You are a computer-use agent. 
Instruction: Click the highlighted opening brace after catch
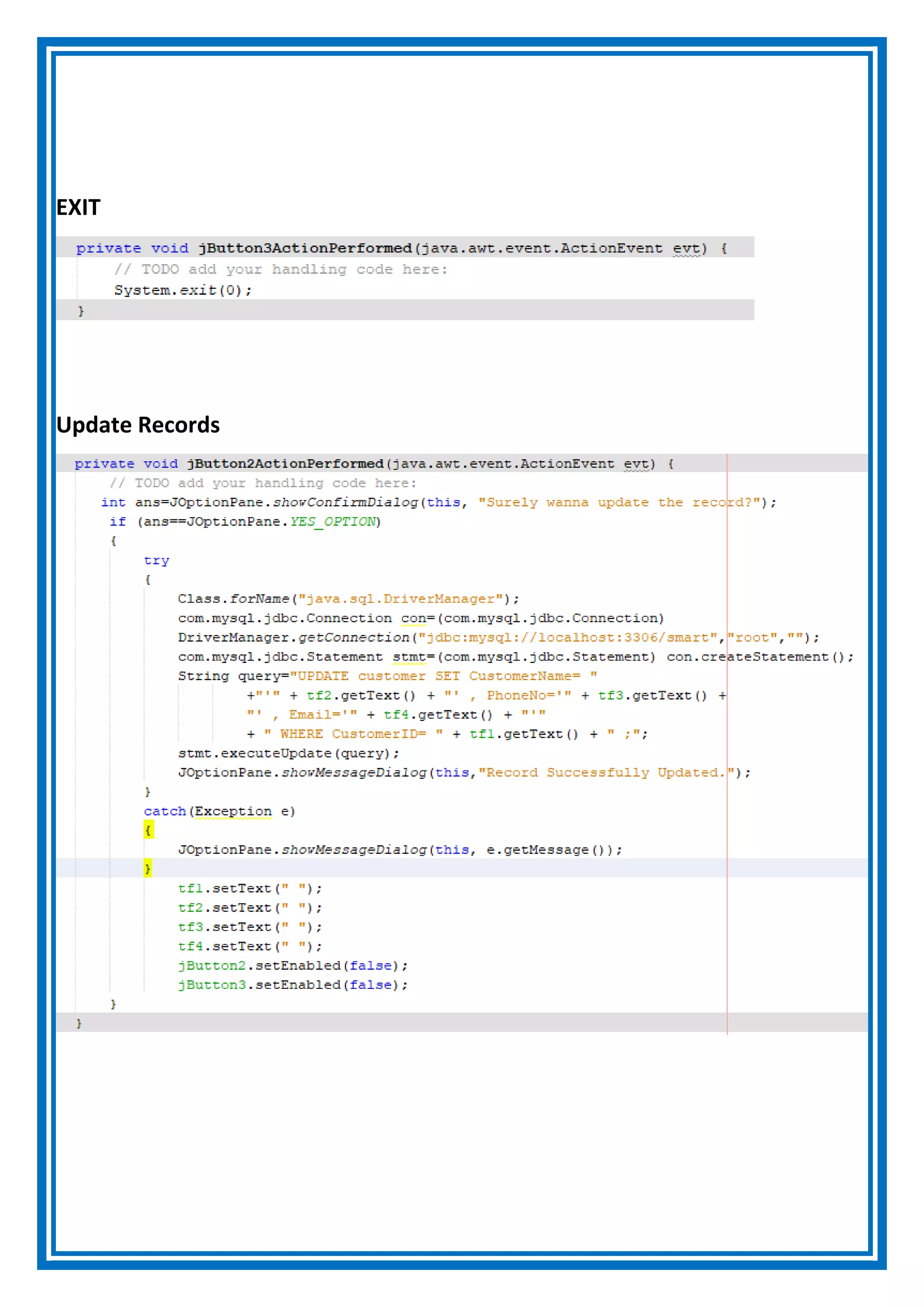pyautogui.click(x=148, y=830)
